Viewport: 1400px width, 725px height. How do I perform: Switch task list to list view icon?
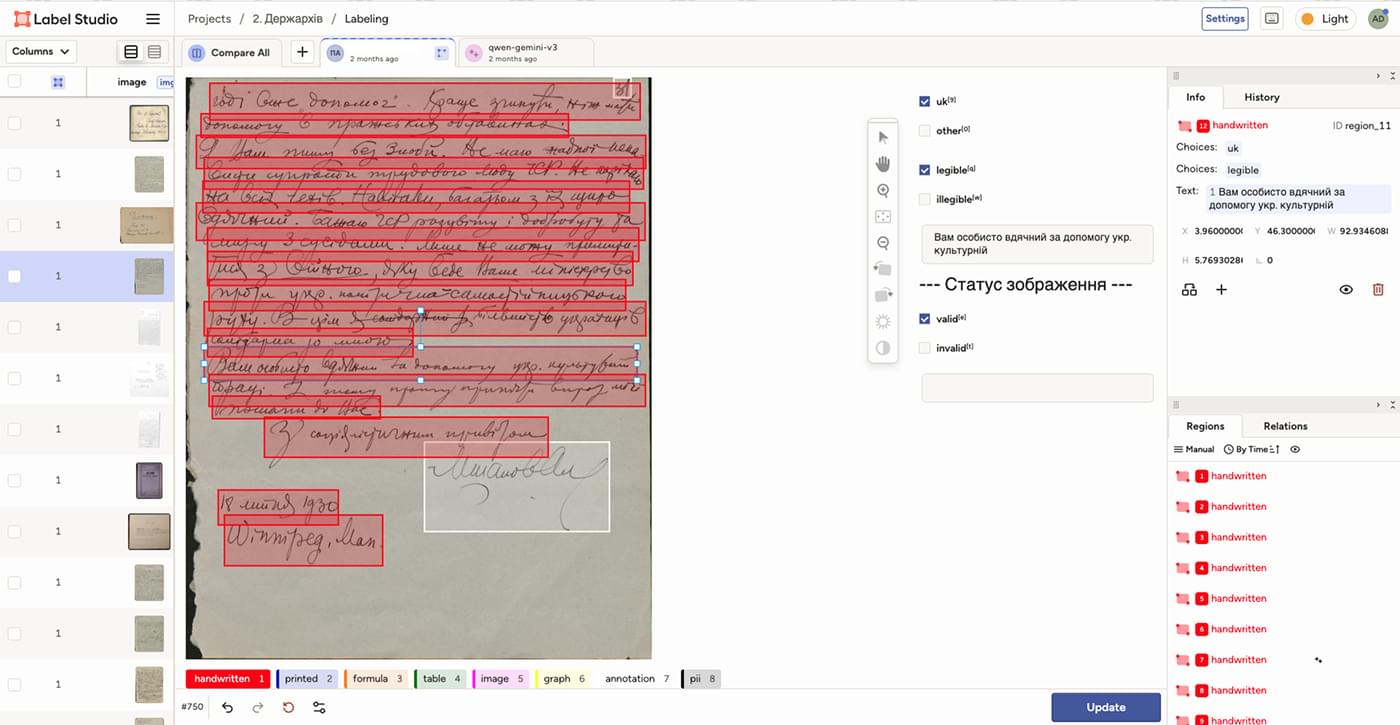131,52
